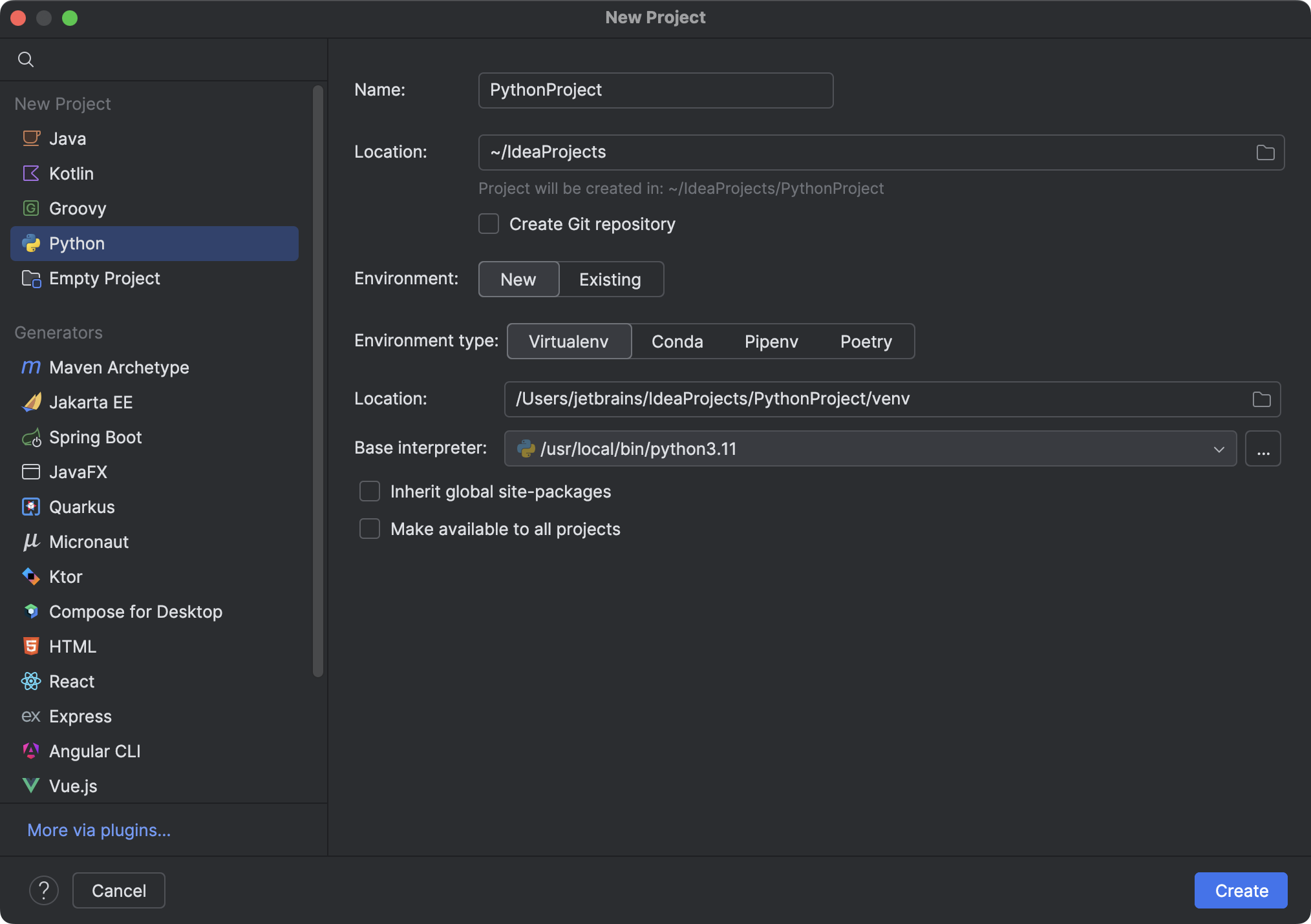Screen dimensions: 1311x924
Task: Select the Kotlin project type icon
Action: point(30,173)
